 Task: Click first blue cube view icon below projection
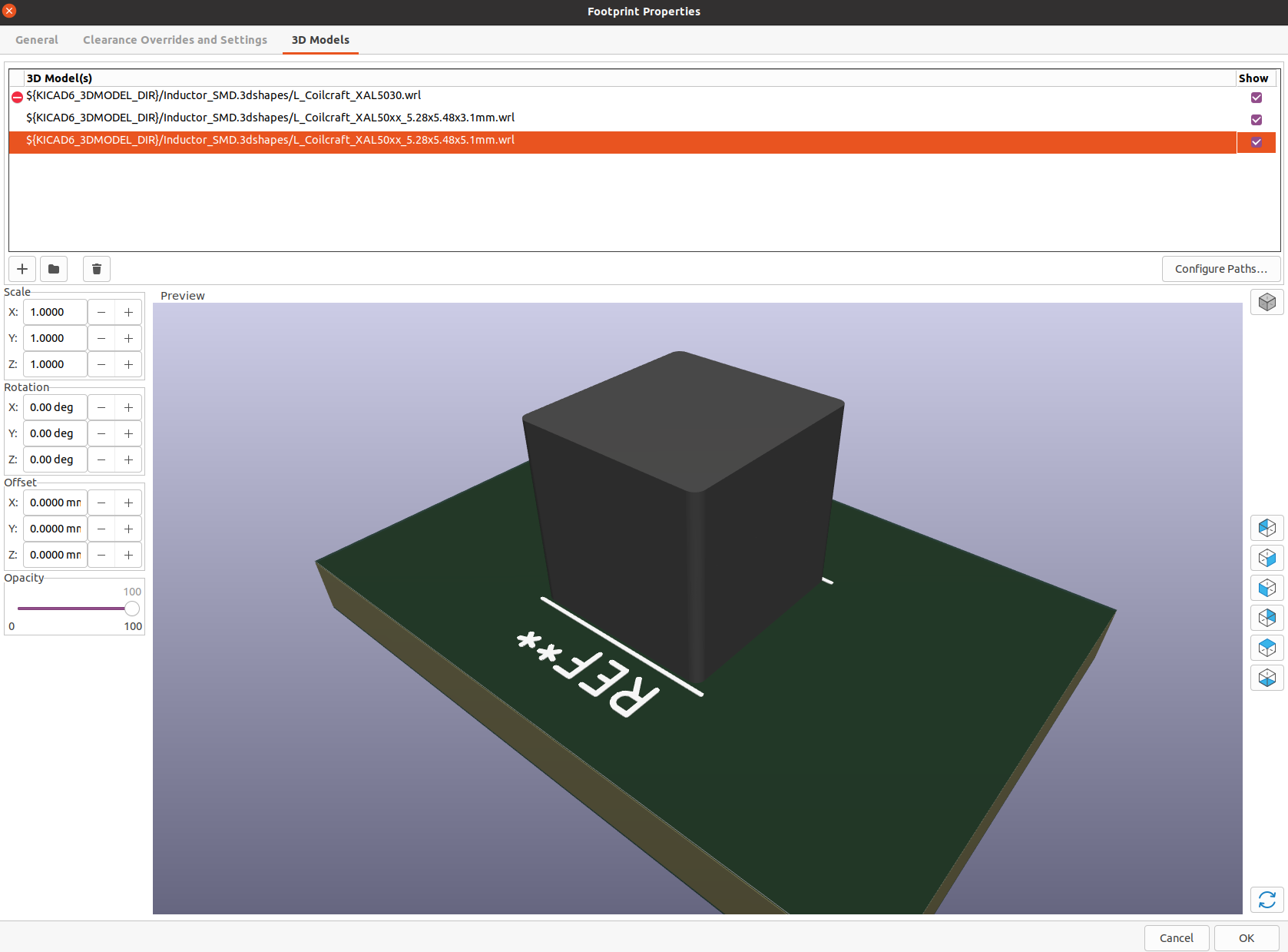pos(1266,528)
